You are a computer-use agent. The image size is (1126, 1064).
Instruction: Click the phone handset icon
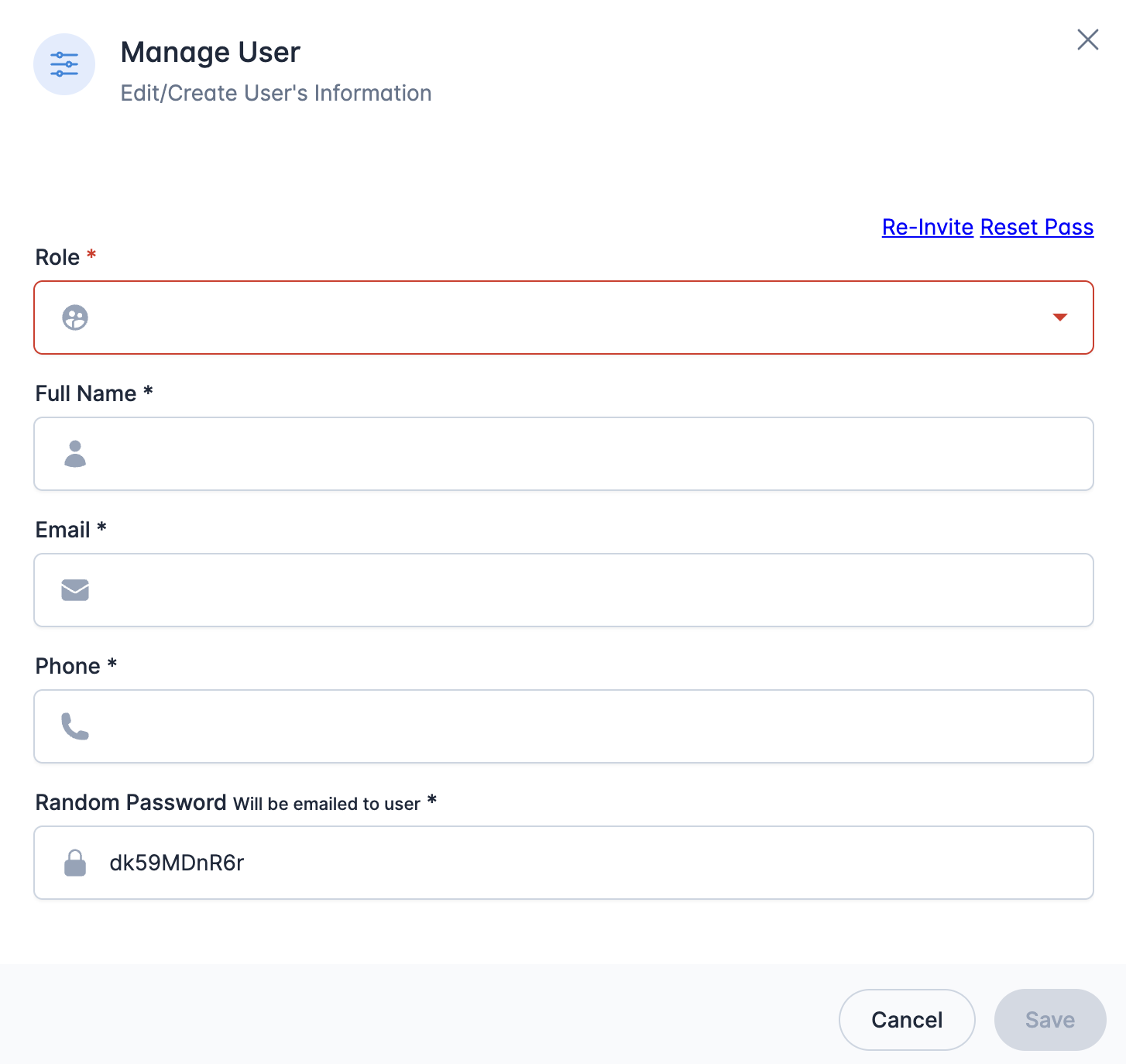click(75, 726)
